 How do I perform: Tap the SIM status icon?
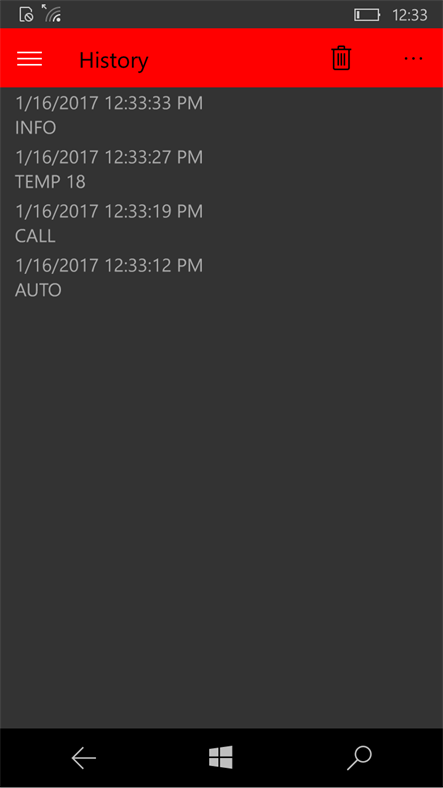click(x=26, y=15)
